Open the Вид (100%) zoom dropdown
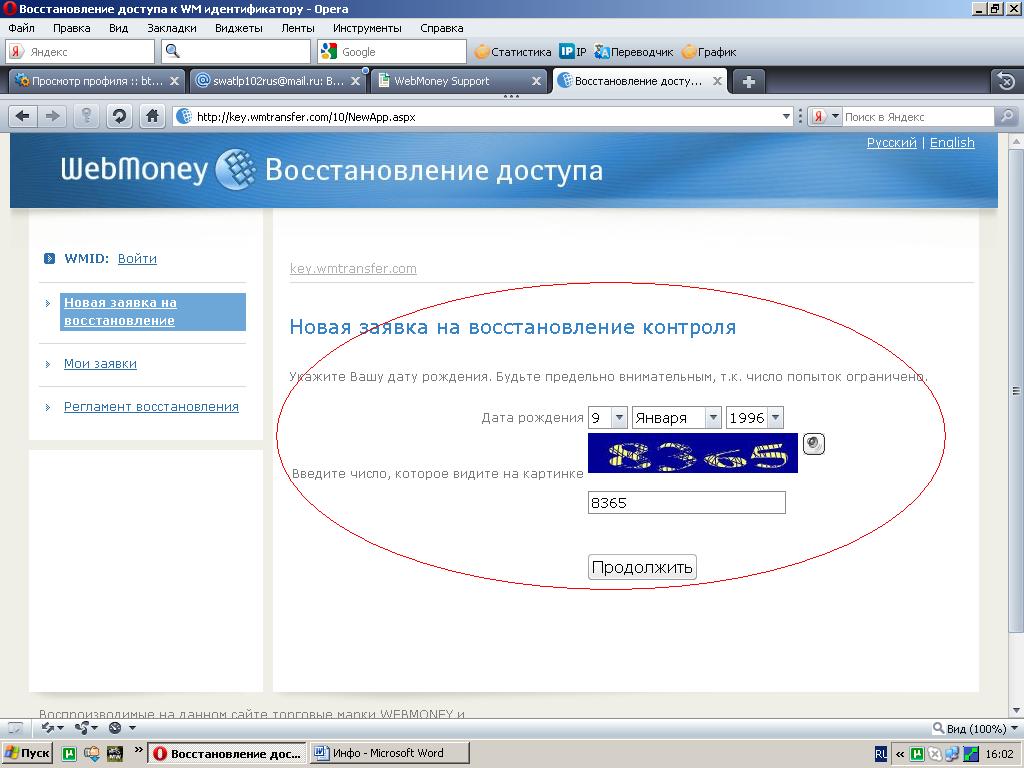Image resolution: width=1024 pixels, height=768 pixels. tap(975, 728)
